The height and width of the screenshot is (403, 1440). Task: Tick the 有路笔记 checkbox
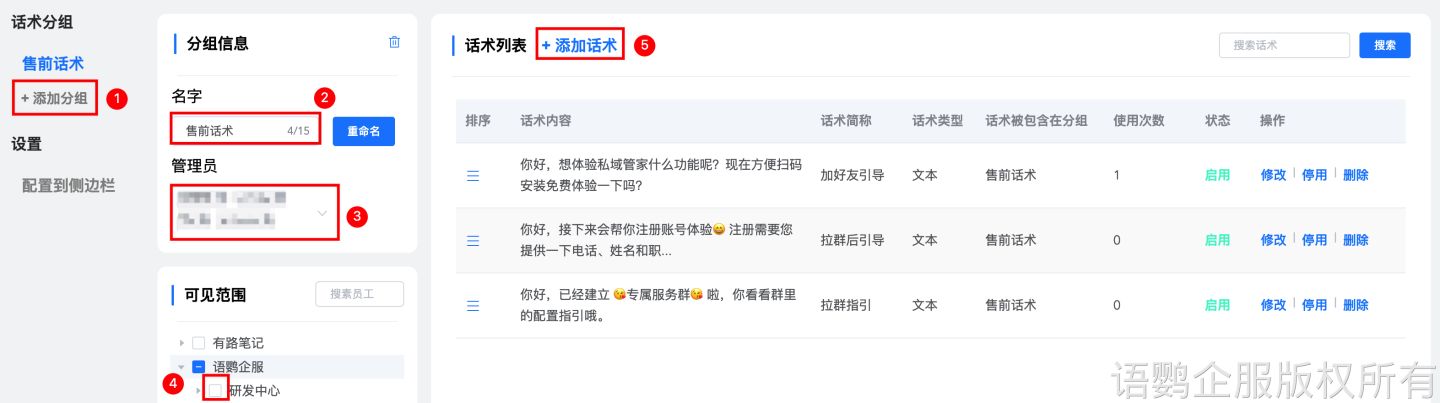[x=198, y=343]
